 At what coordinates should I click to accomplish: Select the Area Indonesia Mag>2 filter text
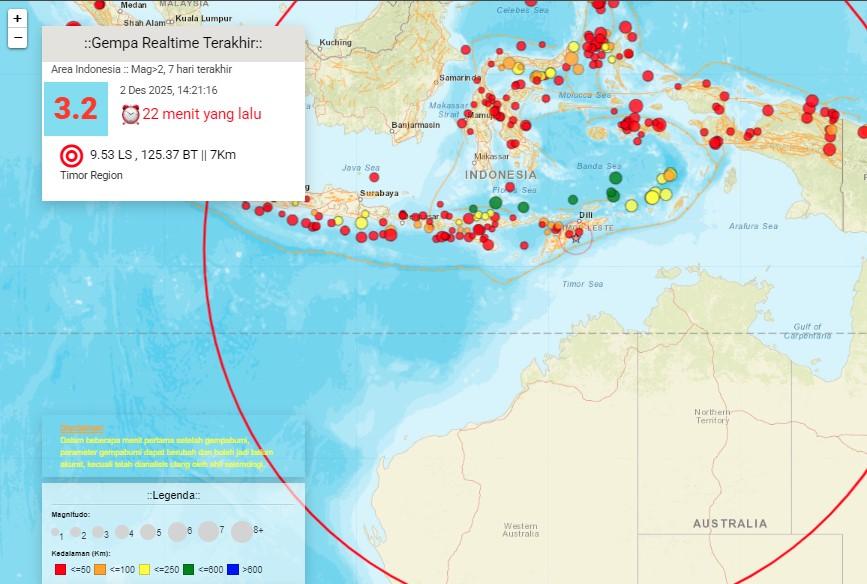[142, 70]
